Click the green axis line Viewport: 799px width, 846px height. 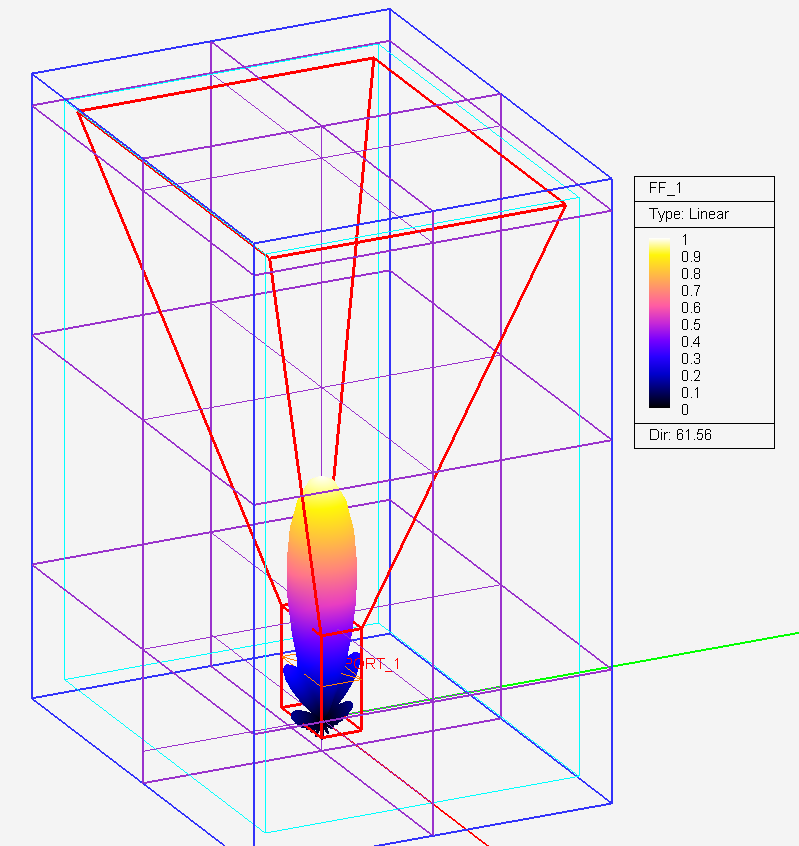(x=701, y=651)
